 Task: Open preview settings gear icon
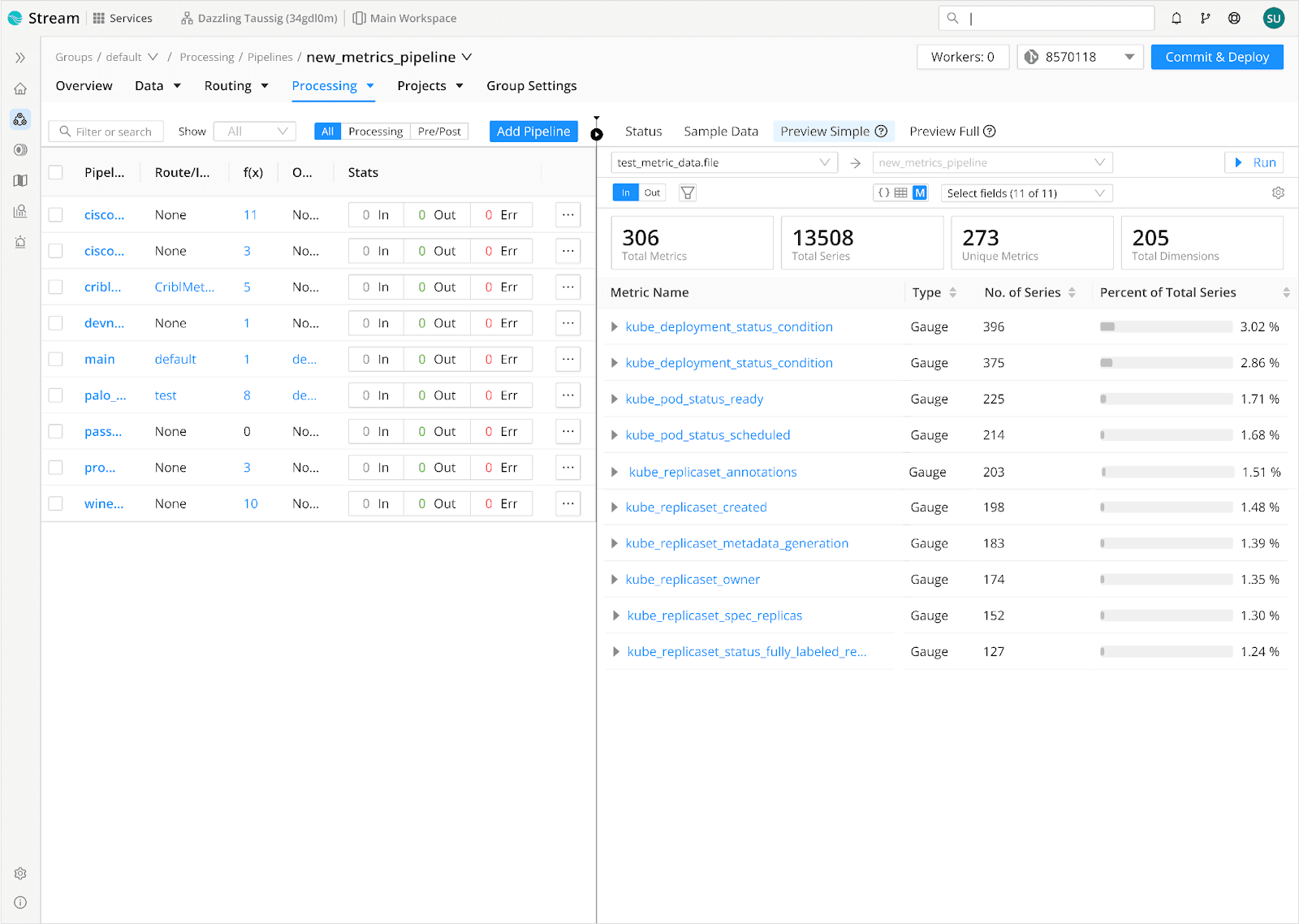1278,193
